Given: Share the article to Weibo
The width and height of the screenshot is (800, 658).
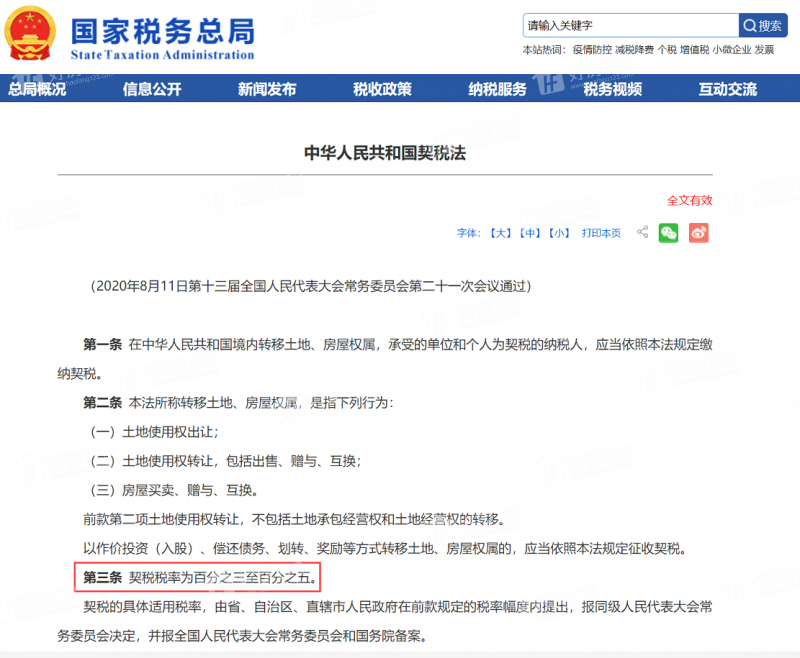Looking at the screenshot, I should click(x=698, y=232).
